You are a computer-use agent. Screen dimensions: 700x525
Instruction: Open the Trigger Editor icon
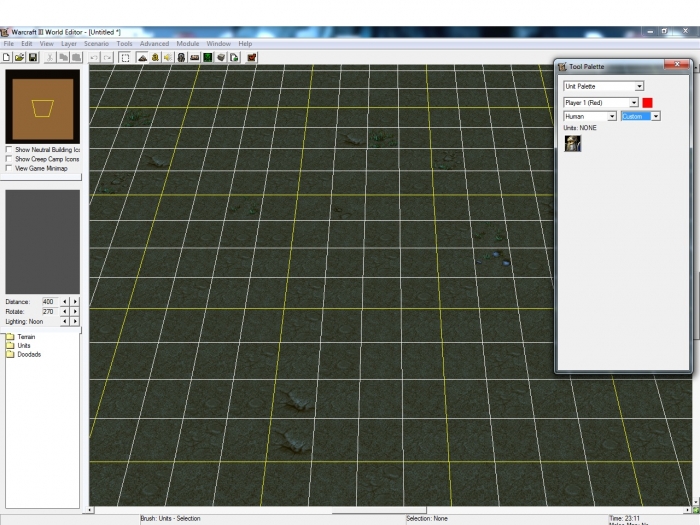coord(155,58)
